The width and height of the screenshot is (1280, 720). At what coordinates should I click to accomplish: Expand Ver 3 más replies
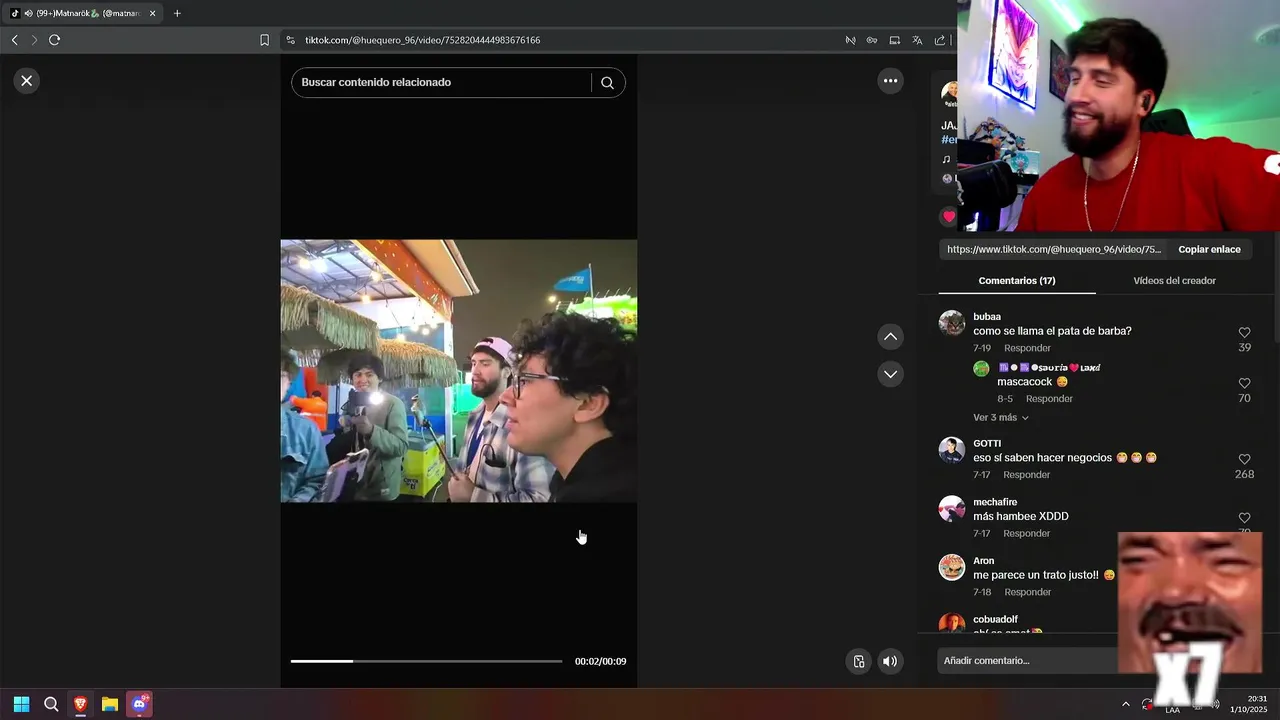[x=1001, y=418]
